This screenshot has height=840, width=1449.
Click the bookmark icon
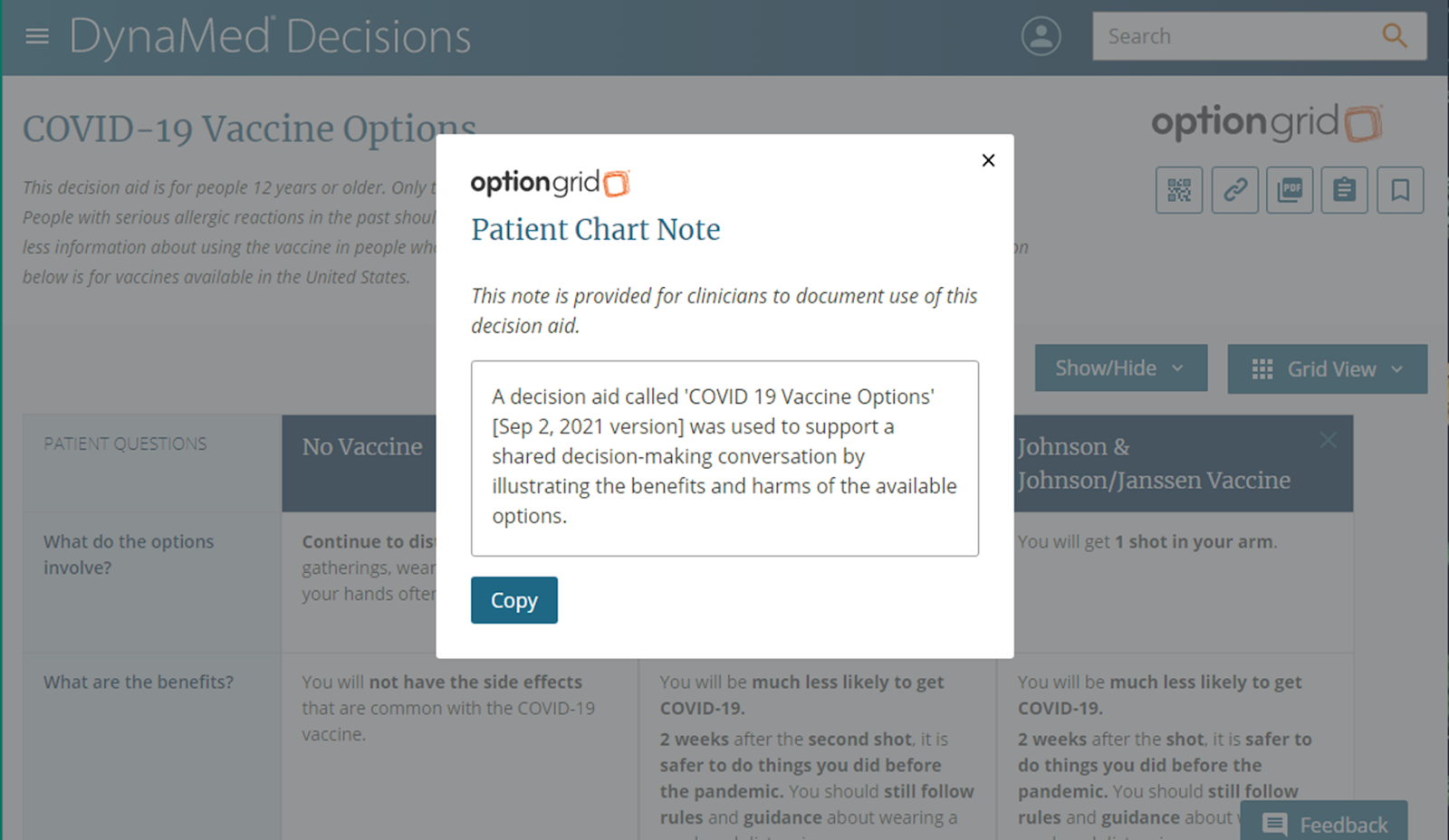1400,190
